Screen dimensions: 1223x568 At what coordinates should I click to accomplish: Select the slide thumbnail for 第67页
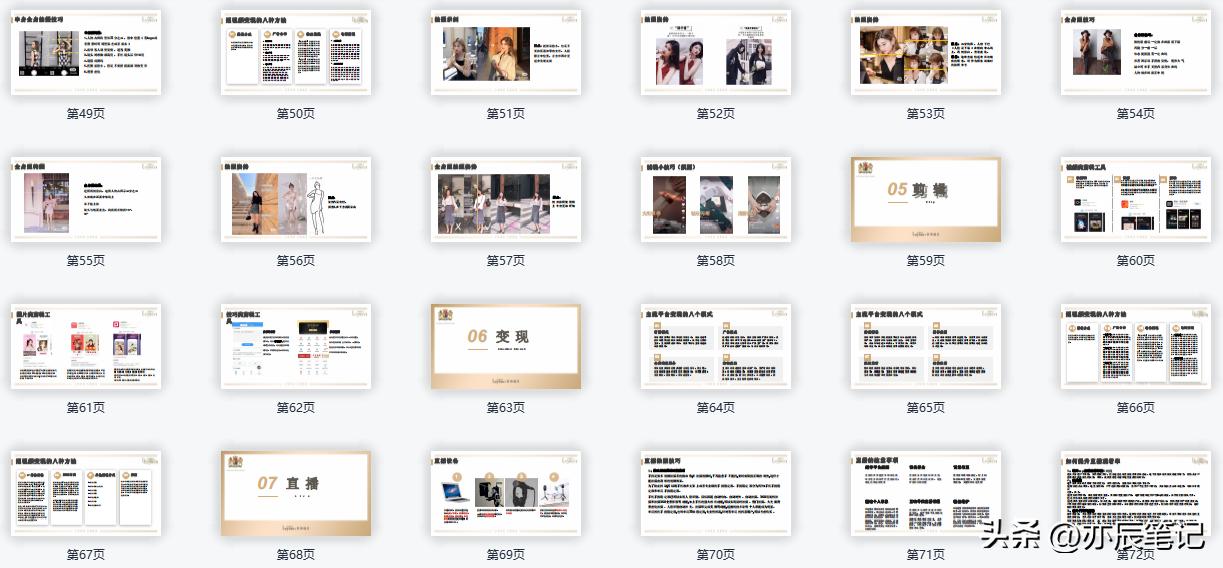tap(86, 494)
